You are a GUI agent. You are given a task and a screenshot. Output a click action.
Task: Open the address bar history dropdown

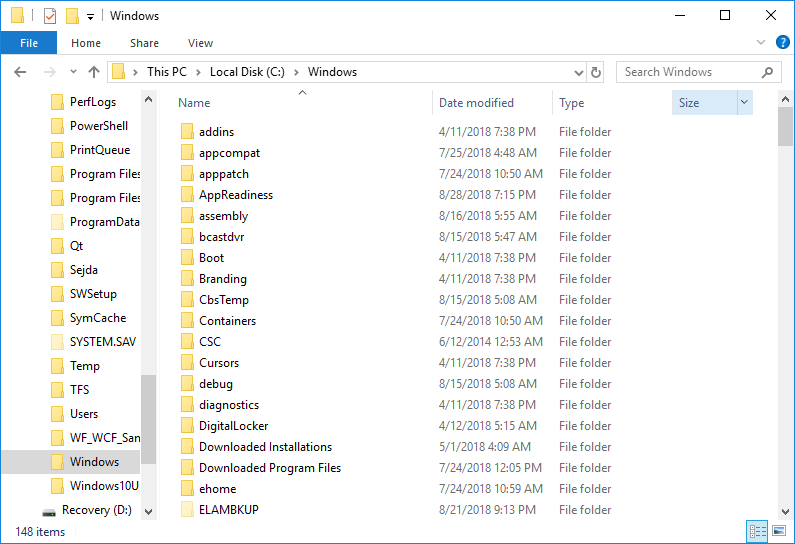pos(579,72)
